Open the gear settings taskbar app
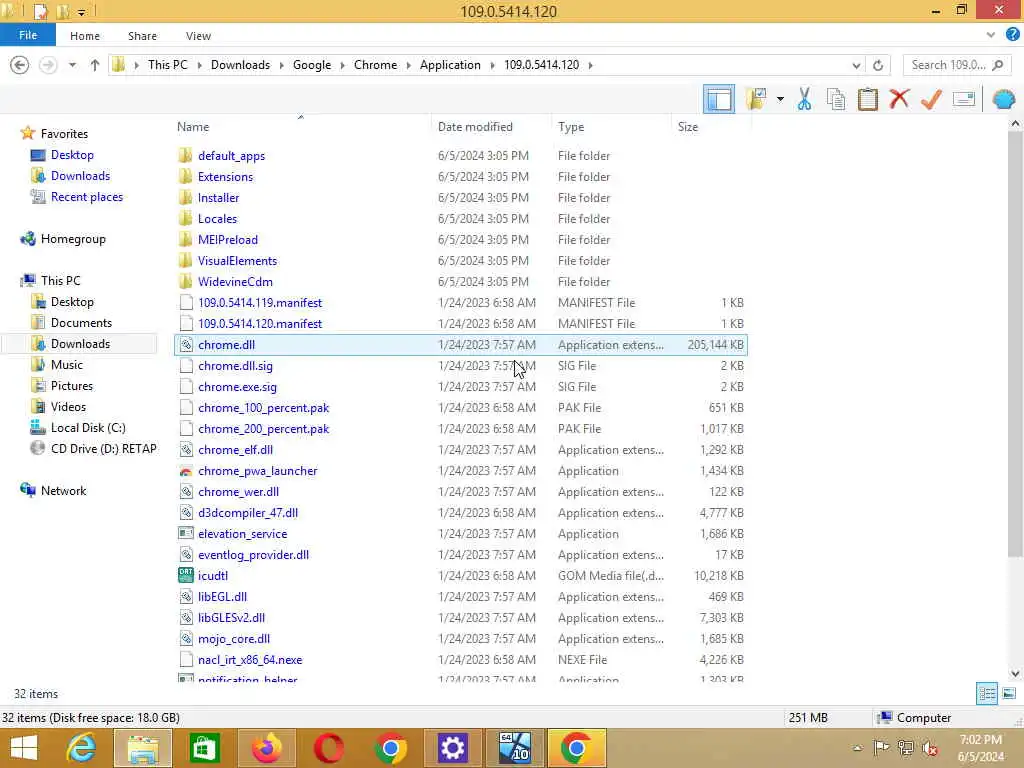The width and height of the screenshot is (1024, 768). [452, 748]
